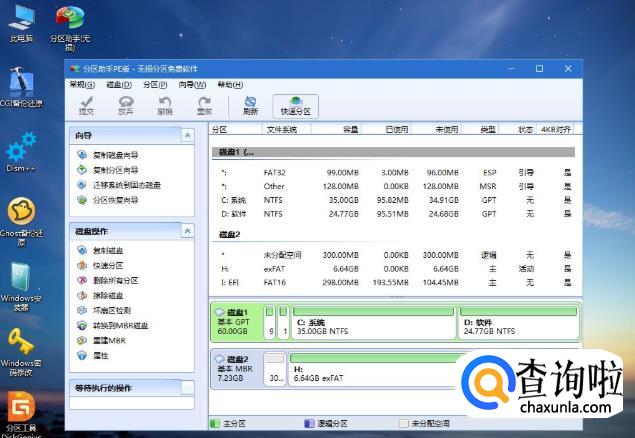Click the 重做 (Redo) toolbar icon
Image resolution: width=635 pixels, height=438 pixels.
click(204, 105)
